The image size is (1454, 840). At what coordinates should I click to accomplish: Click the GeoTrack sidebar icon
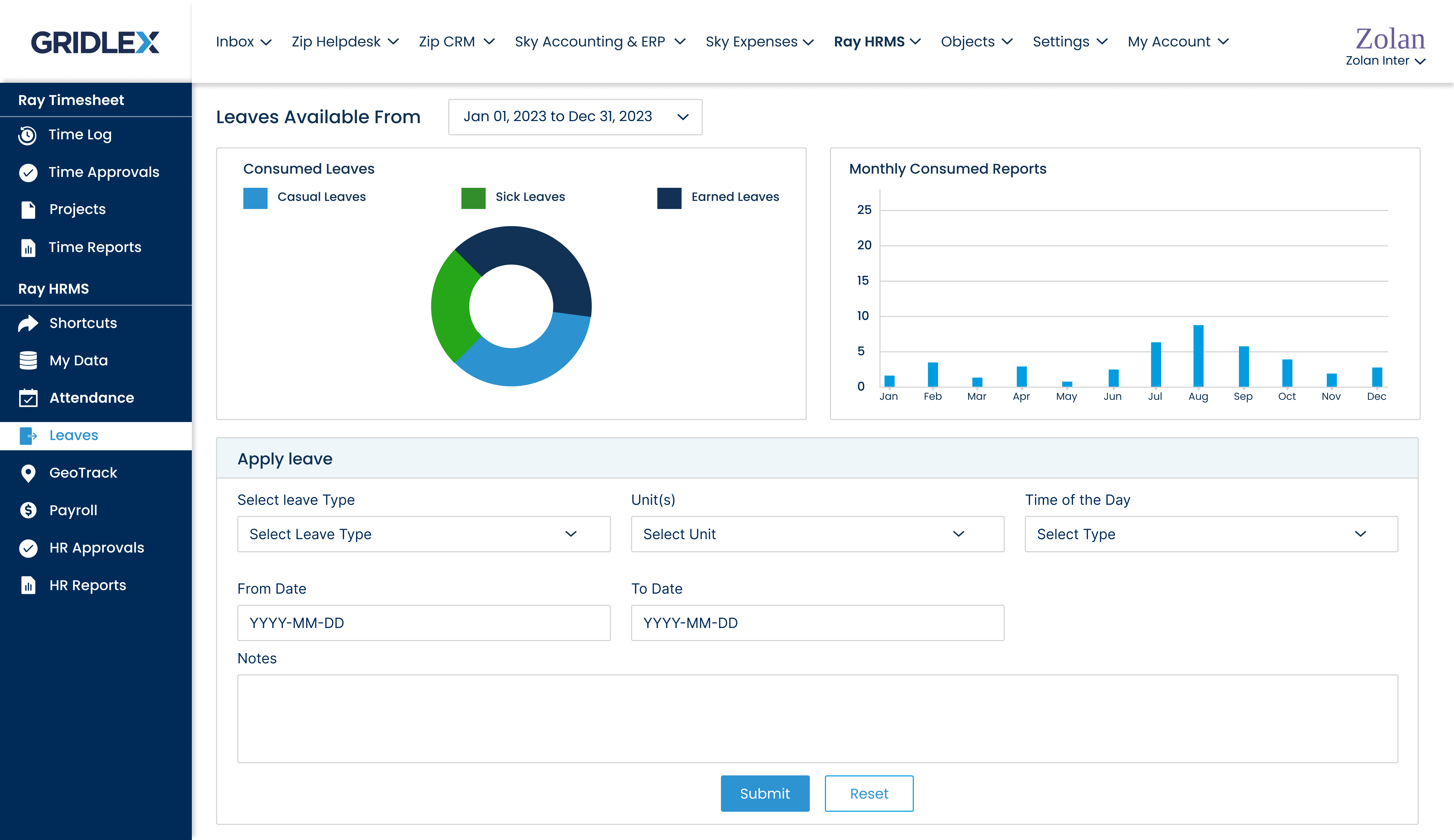pyautogui.click(x=28, y=472)
